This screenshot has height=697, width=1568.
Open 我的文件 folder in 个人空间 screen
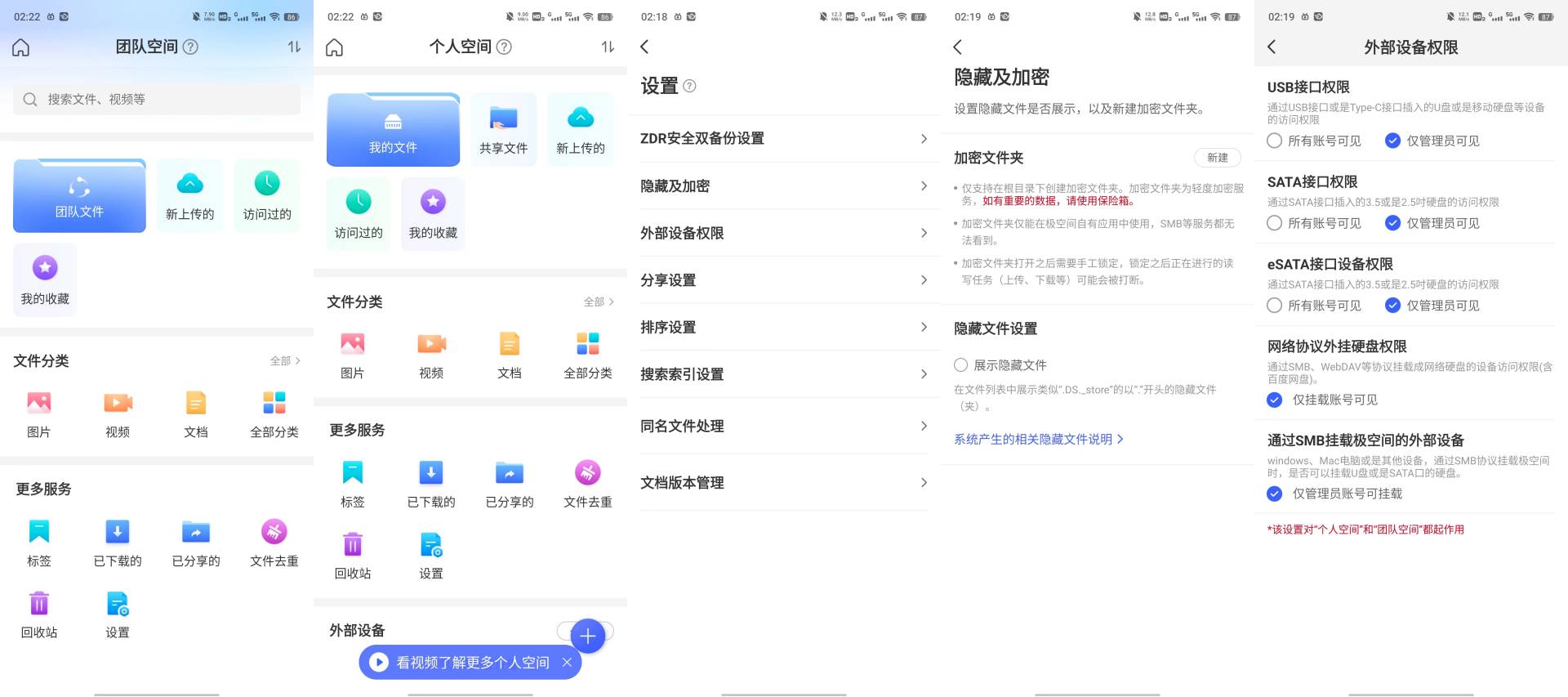(x=393, y=129)
